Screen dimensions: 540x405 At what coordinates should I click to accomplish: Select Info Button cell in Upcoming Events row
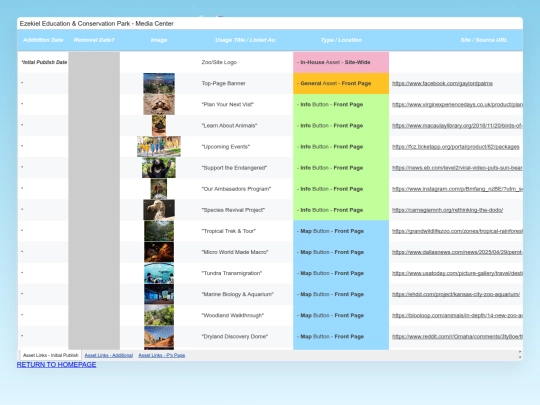coord(341,147)
